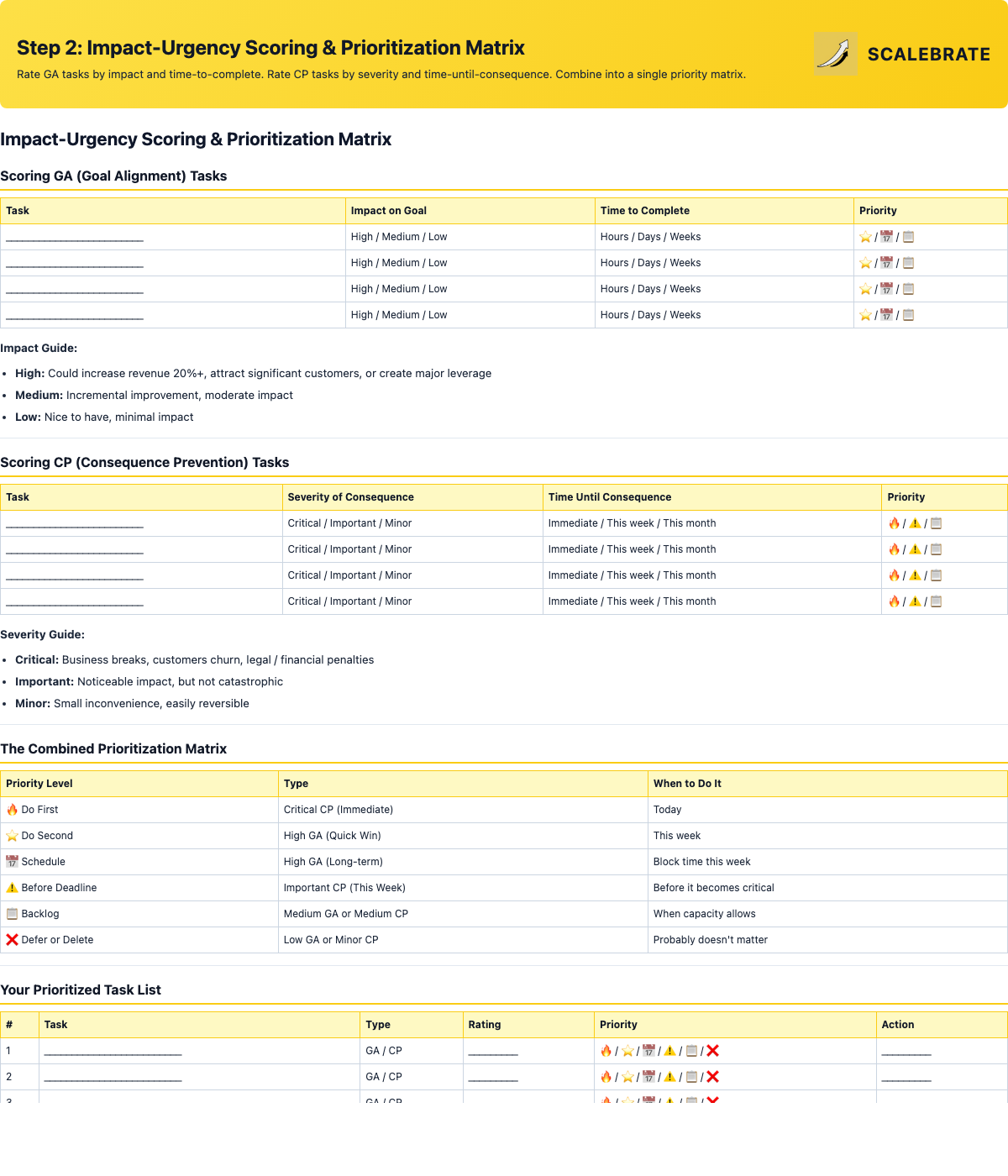Click 'Critical: Business breaks' bullet

194,659
